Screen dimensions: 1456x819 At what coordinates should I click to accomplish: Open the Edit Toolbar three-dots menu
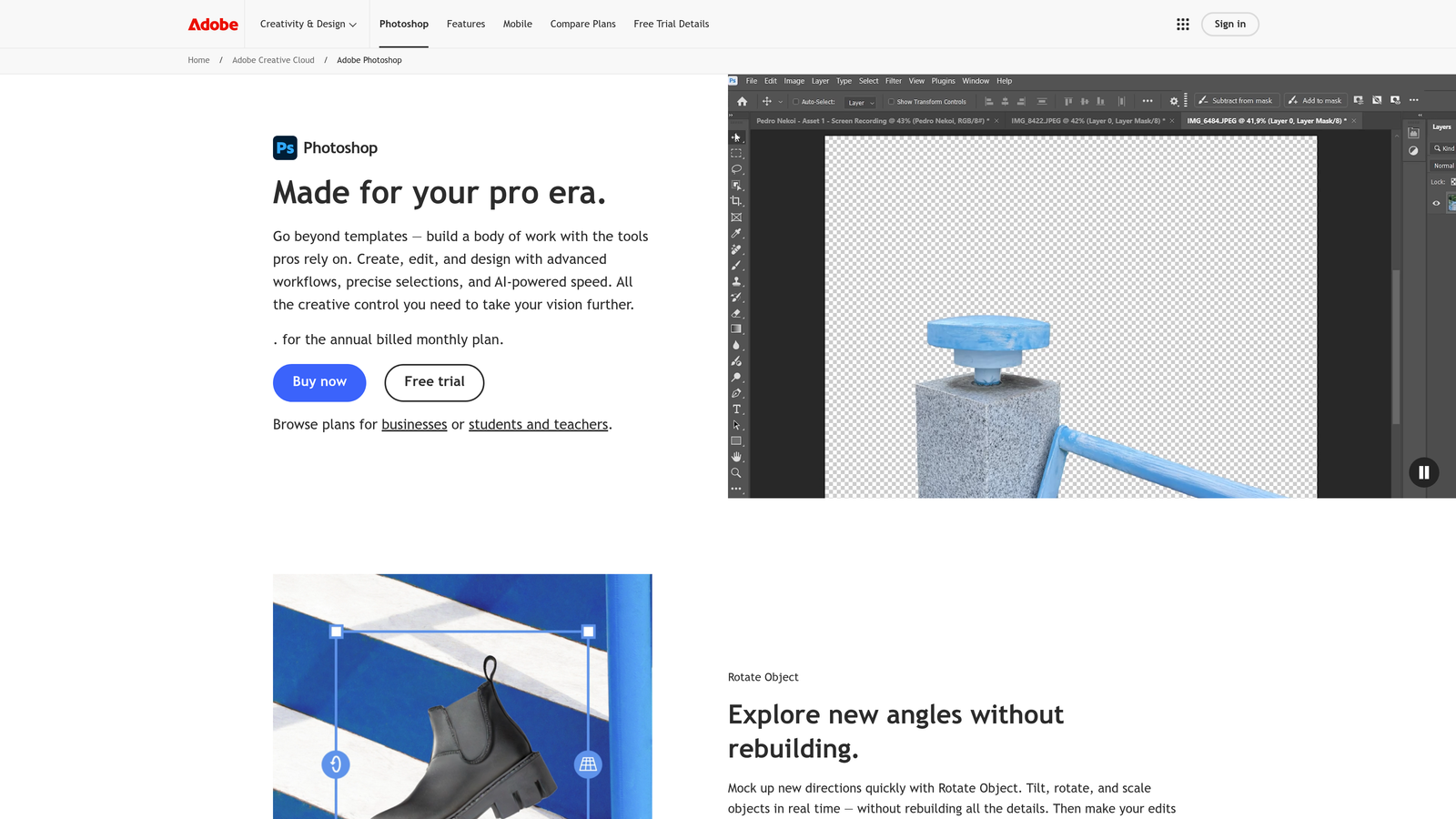pos(736,489)
